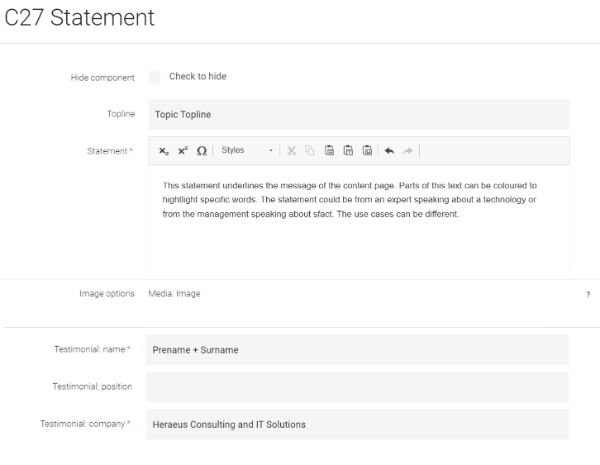Click the Styles dropdown arrow
This screenshot has height=465, width=600.
(271, 150)
